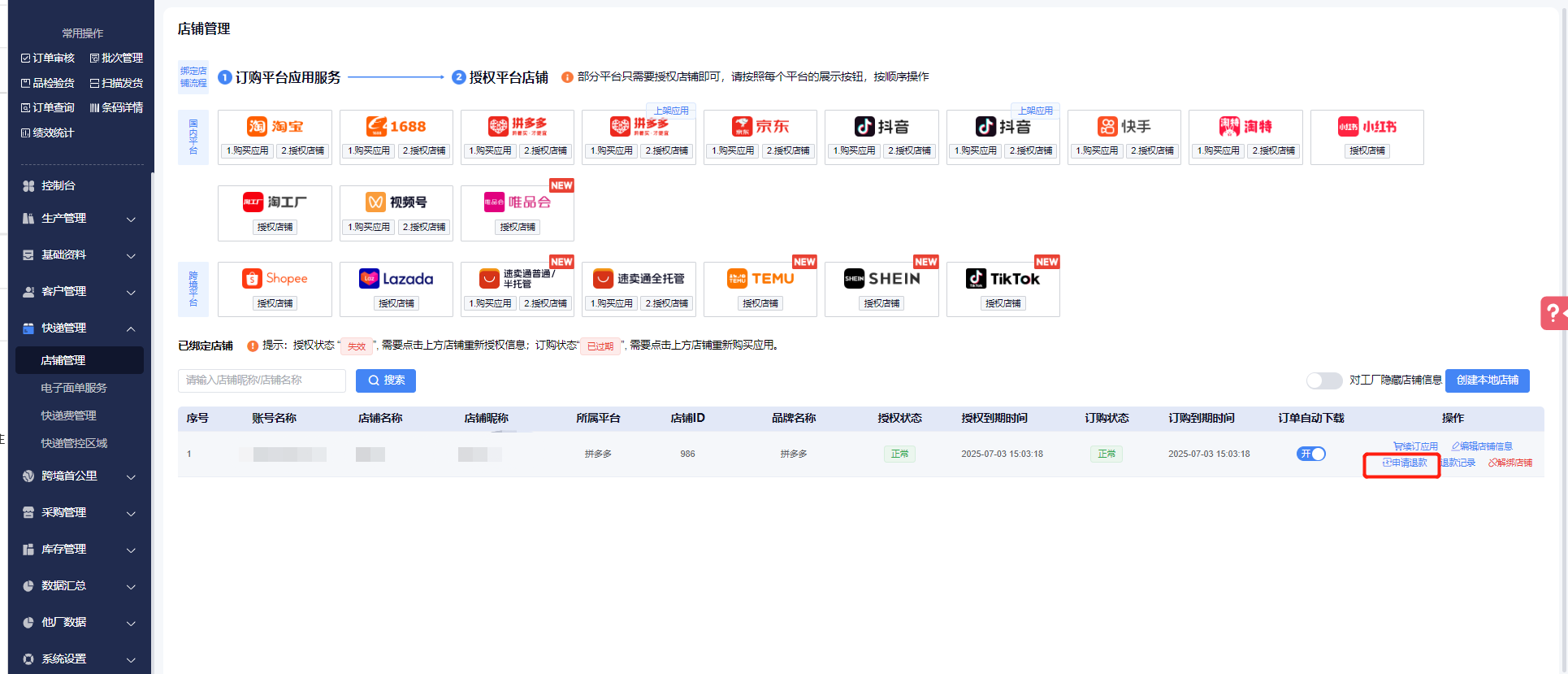Focus the 店铺昵称/店铺名称 search field

(262, 380)
